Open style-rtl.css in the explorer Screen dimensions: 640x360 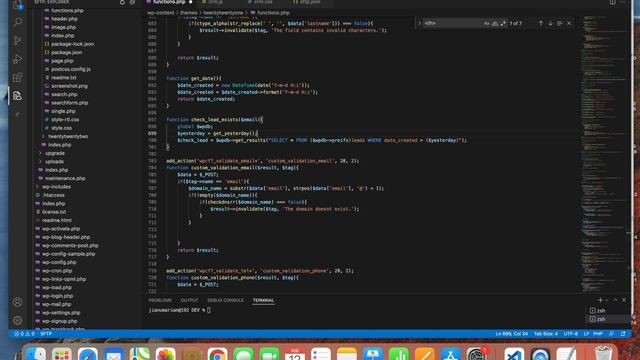click(x=65, y=120)
